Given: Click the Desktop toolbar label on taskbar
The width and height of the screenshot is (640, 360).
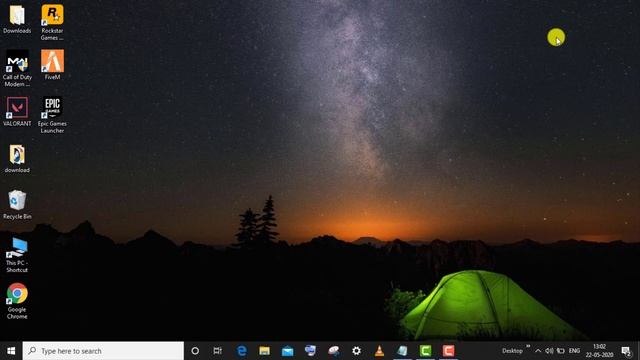Looking at the screenshot, I should tap(512, 351).
